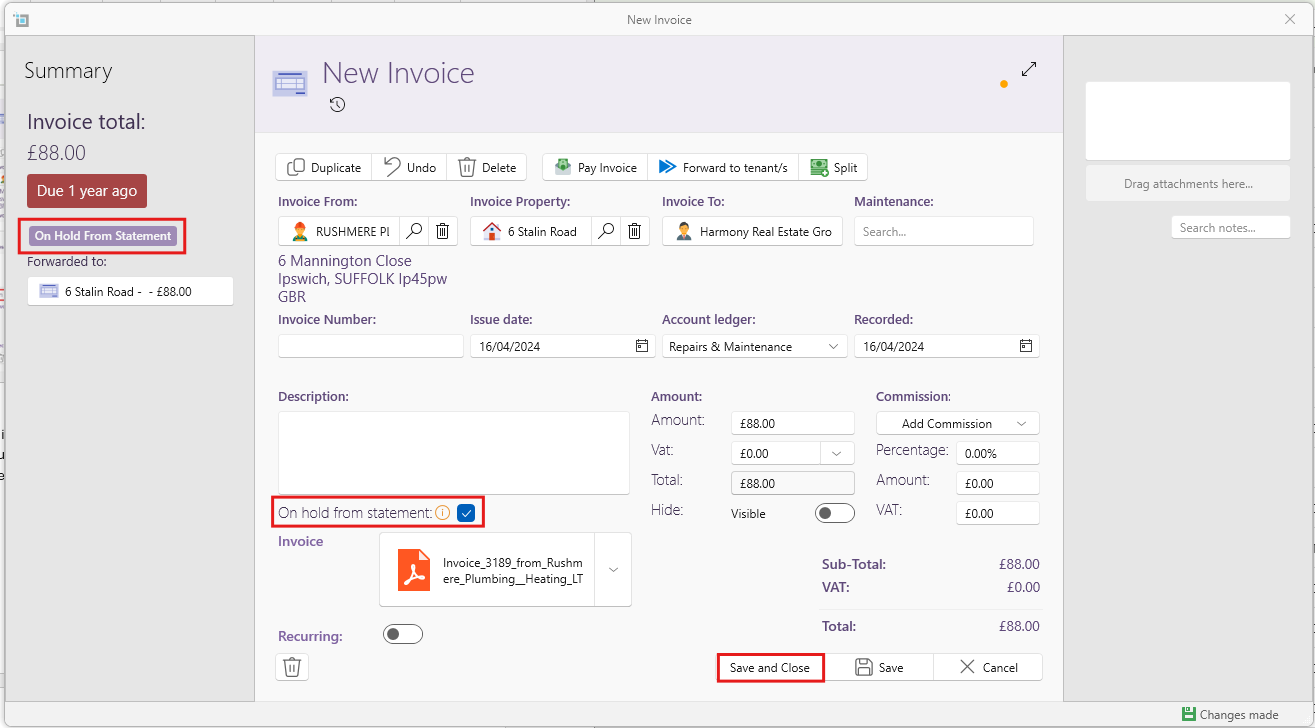Click the history clock icon under title
This screenshot has height=728, width=1315.
coord(337,104)
